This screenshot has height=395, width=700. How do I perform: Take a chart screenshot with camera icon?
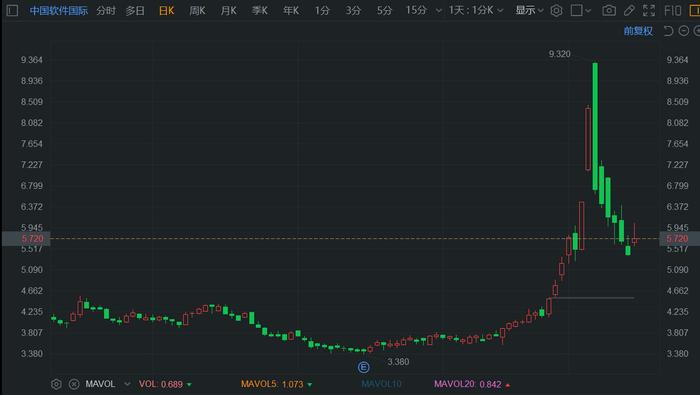pos(609,10)
